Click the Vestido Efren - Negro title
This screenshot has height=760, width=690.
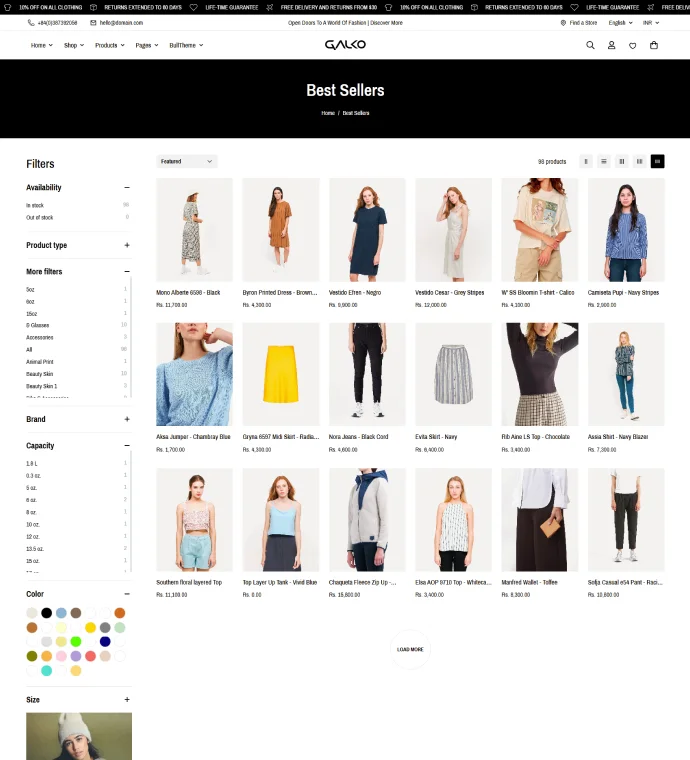(355, 293)
